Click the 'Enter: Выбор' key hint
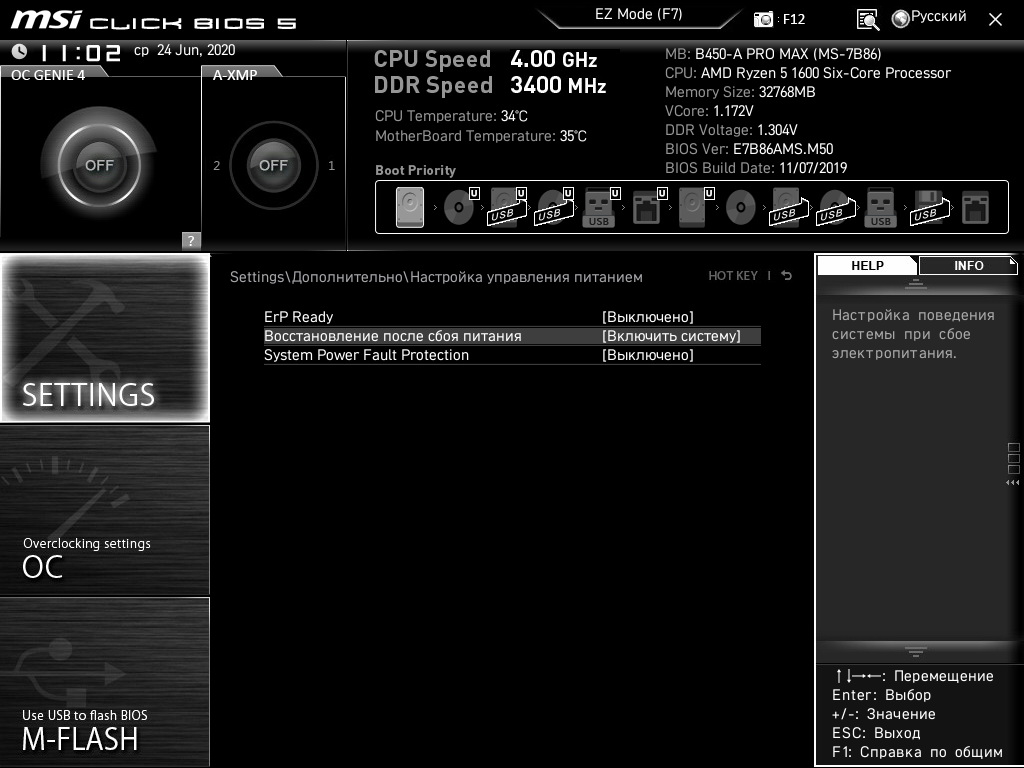This screenshot has height=768, width=1024. 882,695
